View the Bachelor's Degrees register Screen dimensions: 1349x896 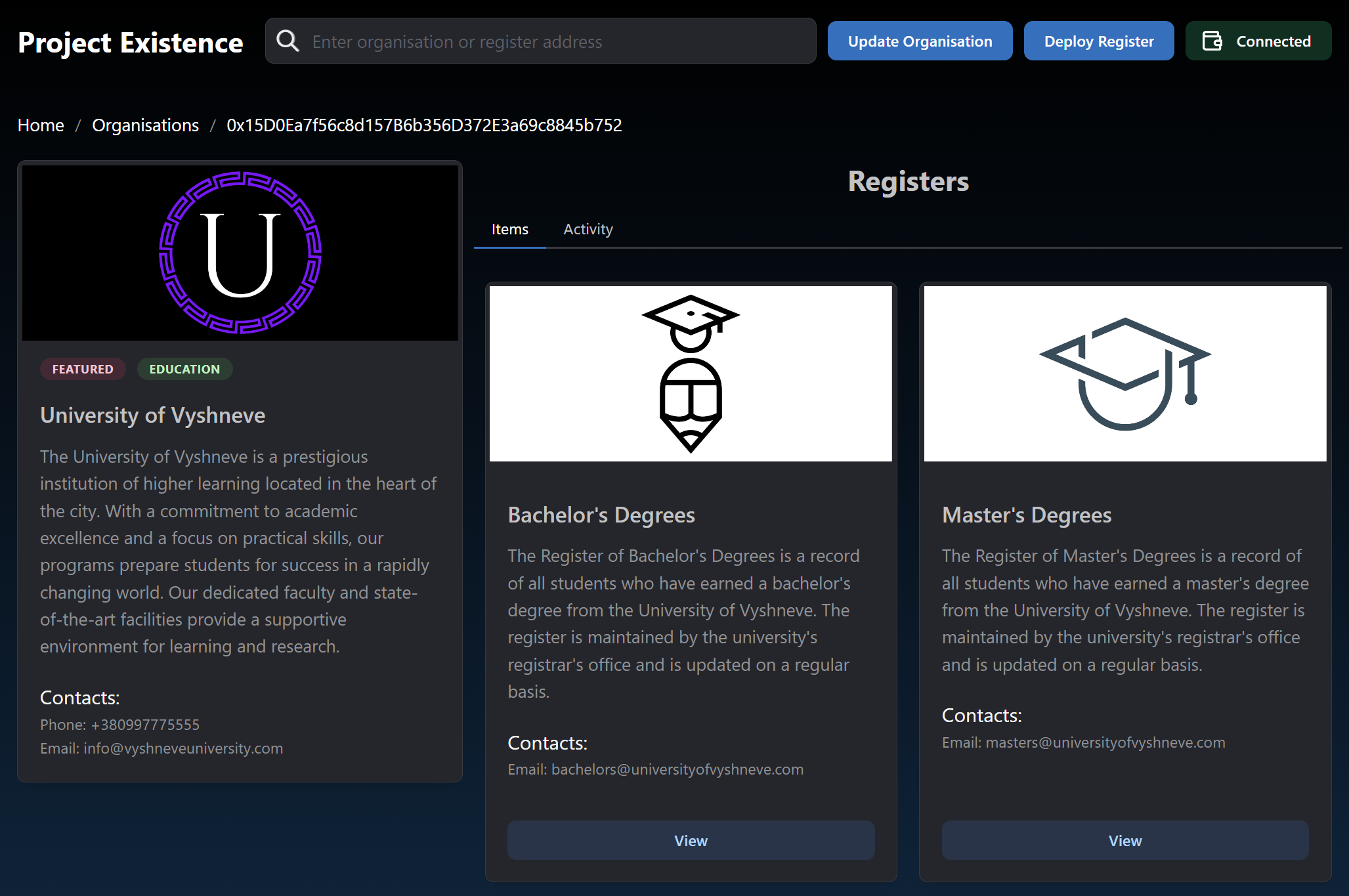[691, 841]
